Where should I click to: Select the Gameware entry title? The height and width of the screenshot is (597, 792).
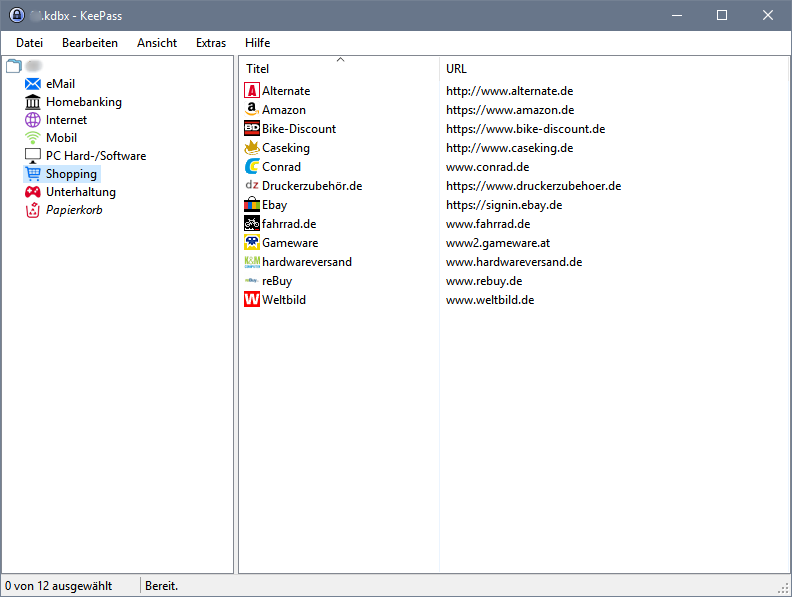pos(290,243)
